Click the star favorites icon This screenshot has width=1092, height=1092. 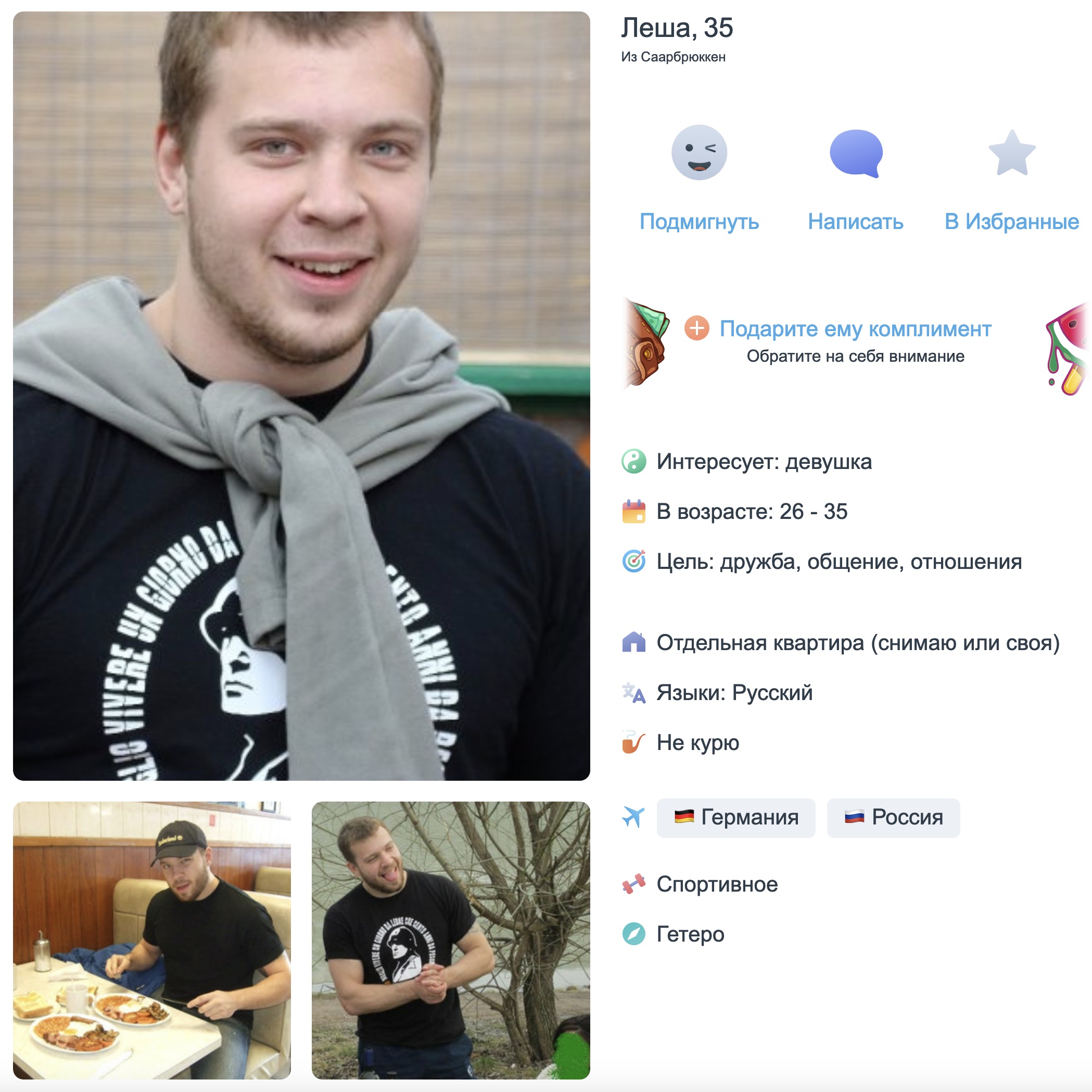click(x=1012, y=153)
